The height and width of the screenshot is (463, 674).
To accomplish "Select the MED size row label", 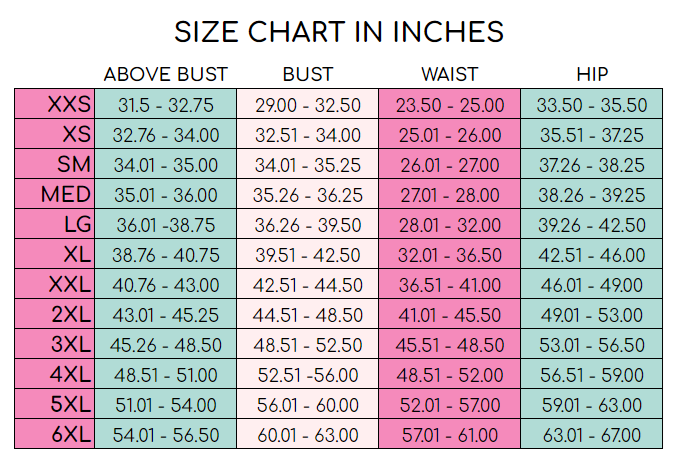I will pyautogui.click(x=66, y=194).
